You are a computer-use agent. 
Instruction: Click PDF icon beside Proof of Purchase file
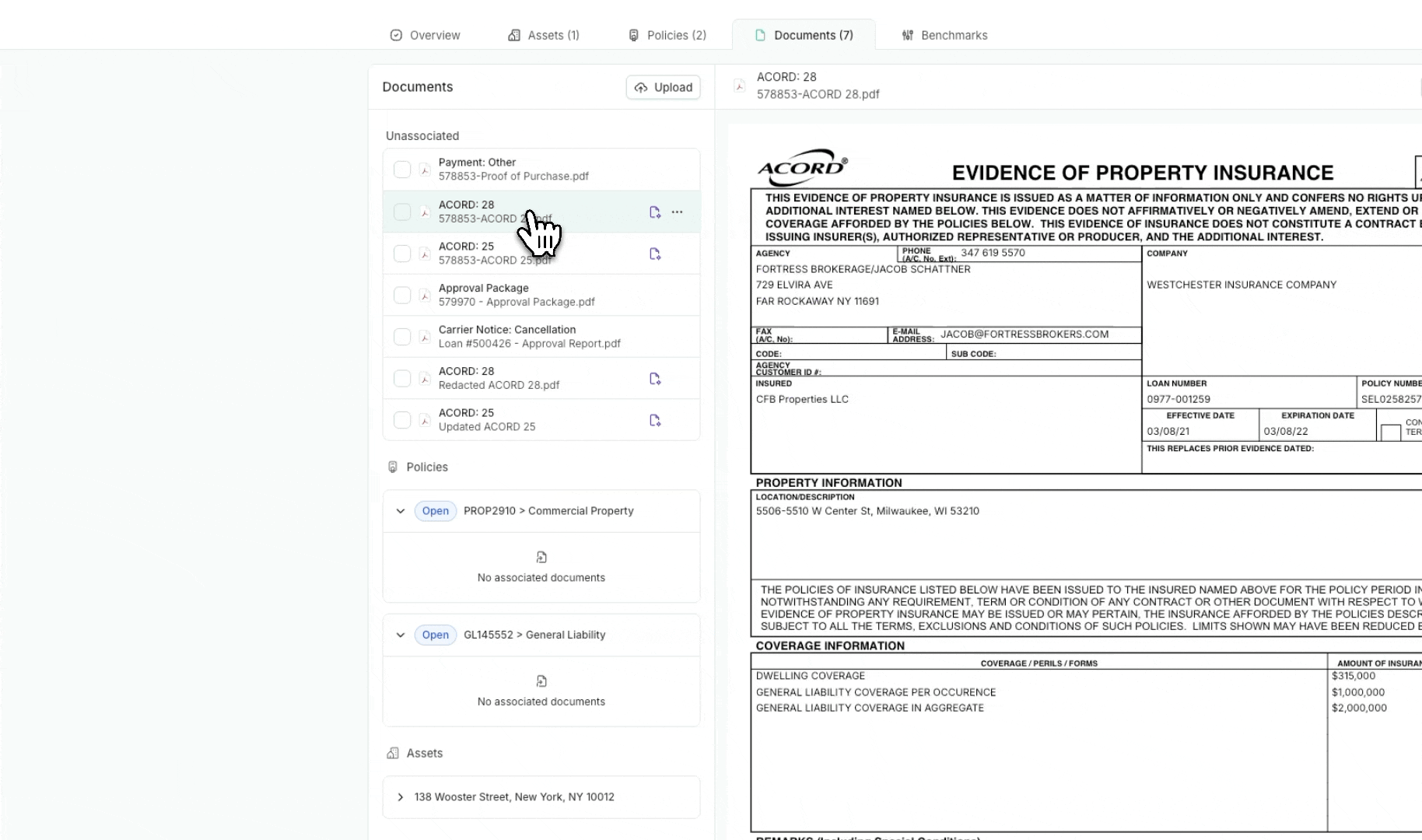coord(425,170)
